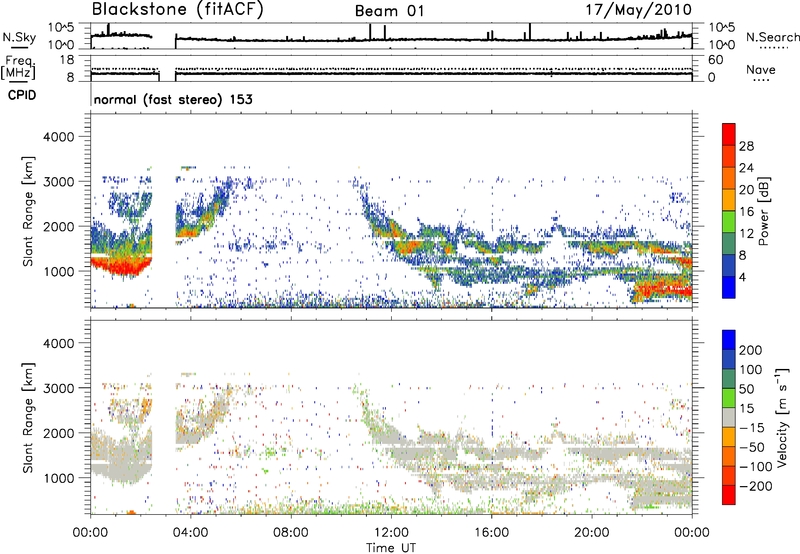Image resolution: width=800 pixels, height=554 pixels.
Task: Click '2000' on the velocity panel axis
Action: [59, 433]
